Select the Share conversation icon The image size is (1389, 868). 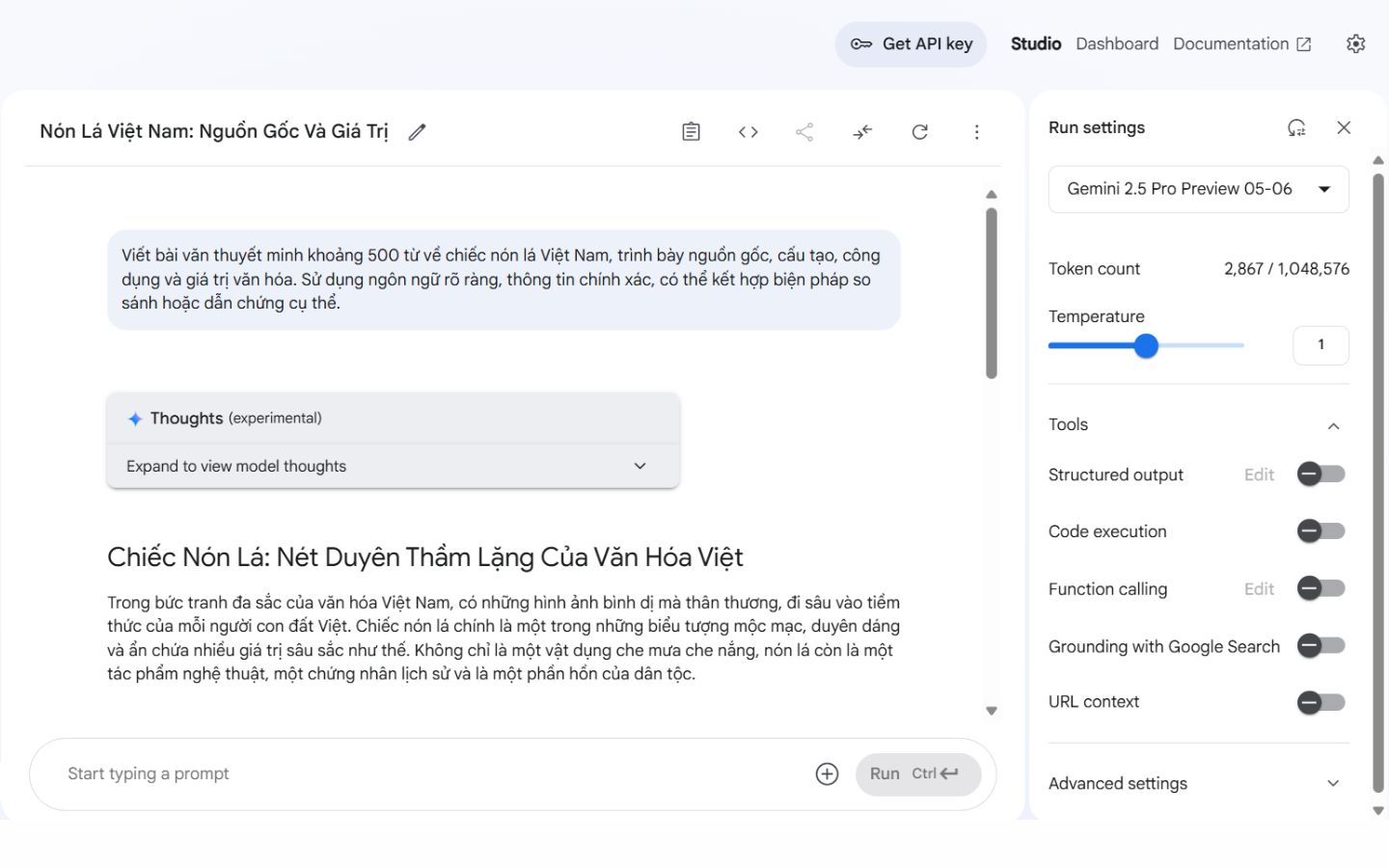click(804, 131)
